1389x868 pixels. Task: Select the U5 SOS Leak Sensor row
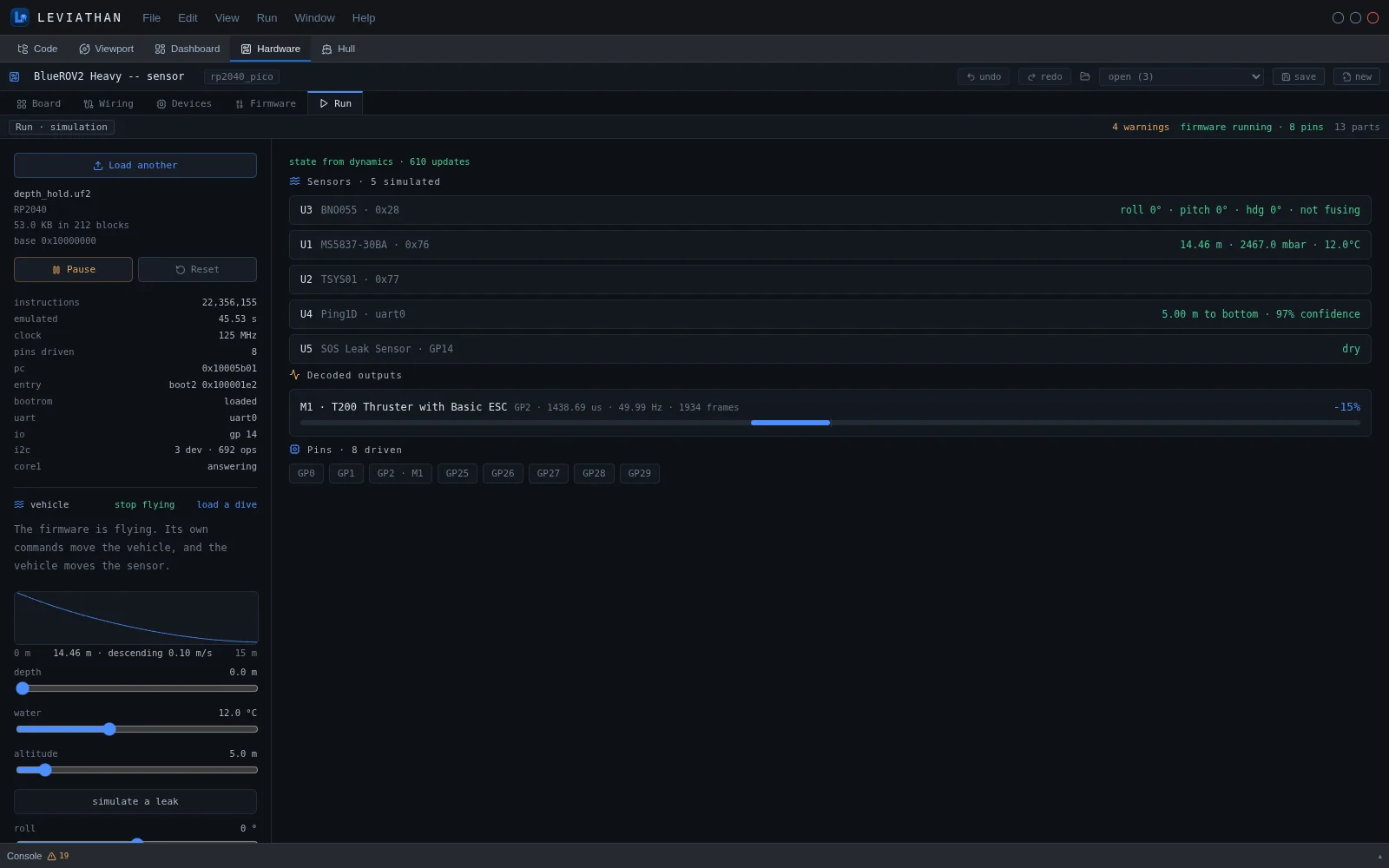(x=830, y=349)
